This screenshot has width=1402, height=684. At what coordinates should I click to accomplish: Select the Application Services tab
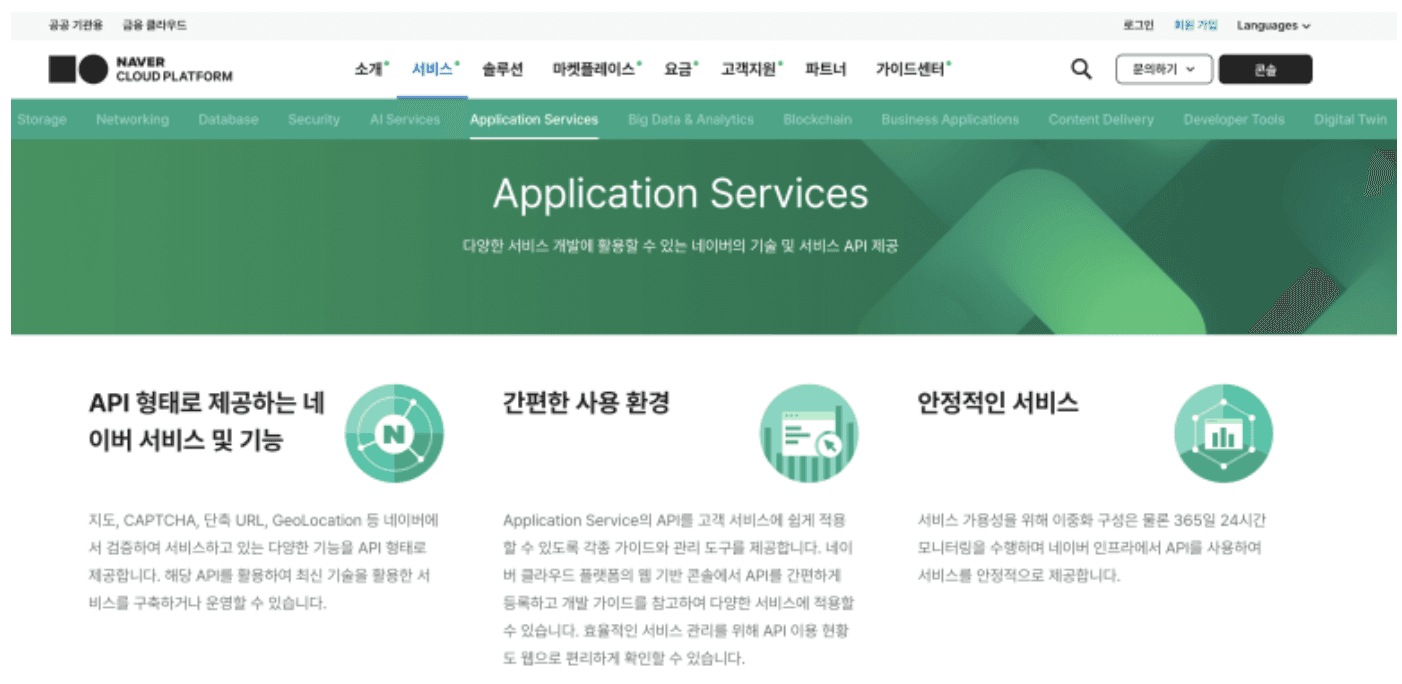tap(534, 119)
